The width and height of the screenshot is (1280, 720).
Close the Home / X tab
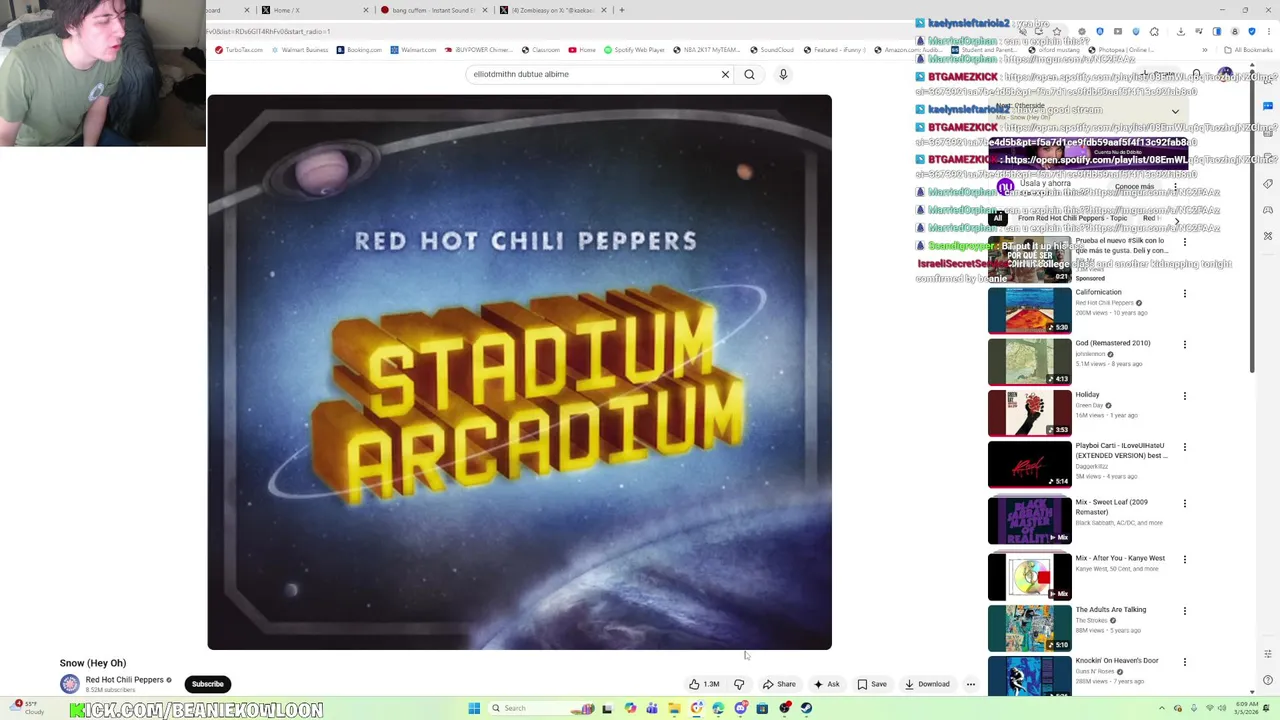[x=365, y=10]
